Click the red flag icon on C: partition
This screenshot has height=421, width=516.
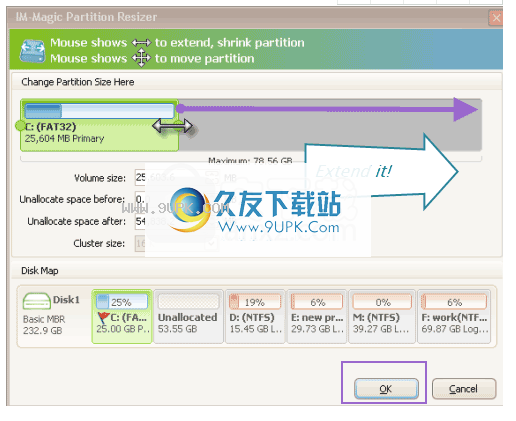pyautogui.click(x=103, y=318)
